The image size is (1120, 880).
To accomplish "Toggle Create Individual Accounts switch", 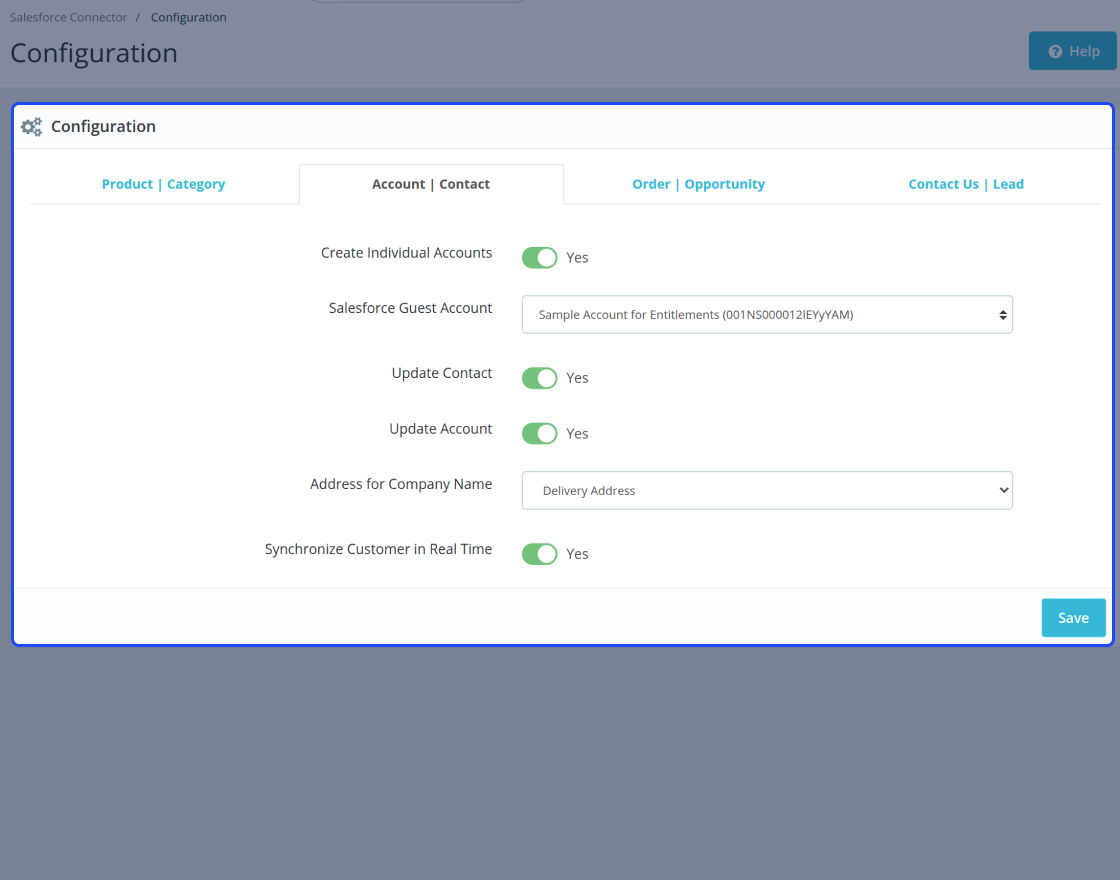I will click(539, 258).
